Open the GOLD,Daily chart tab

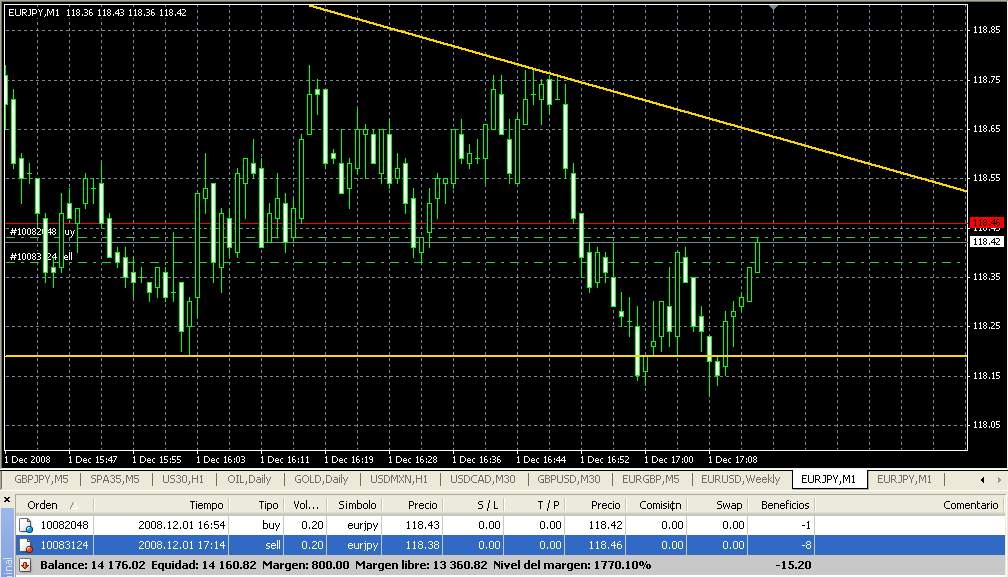point(321,479)
